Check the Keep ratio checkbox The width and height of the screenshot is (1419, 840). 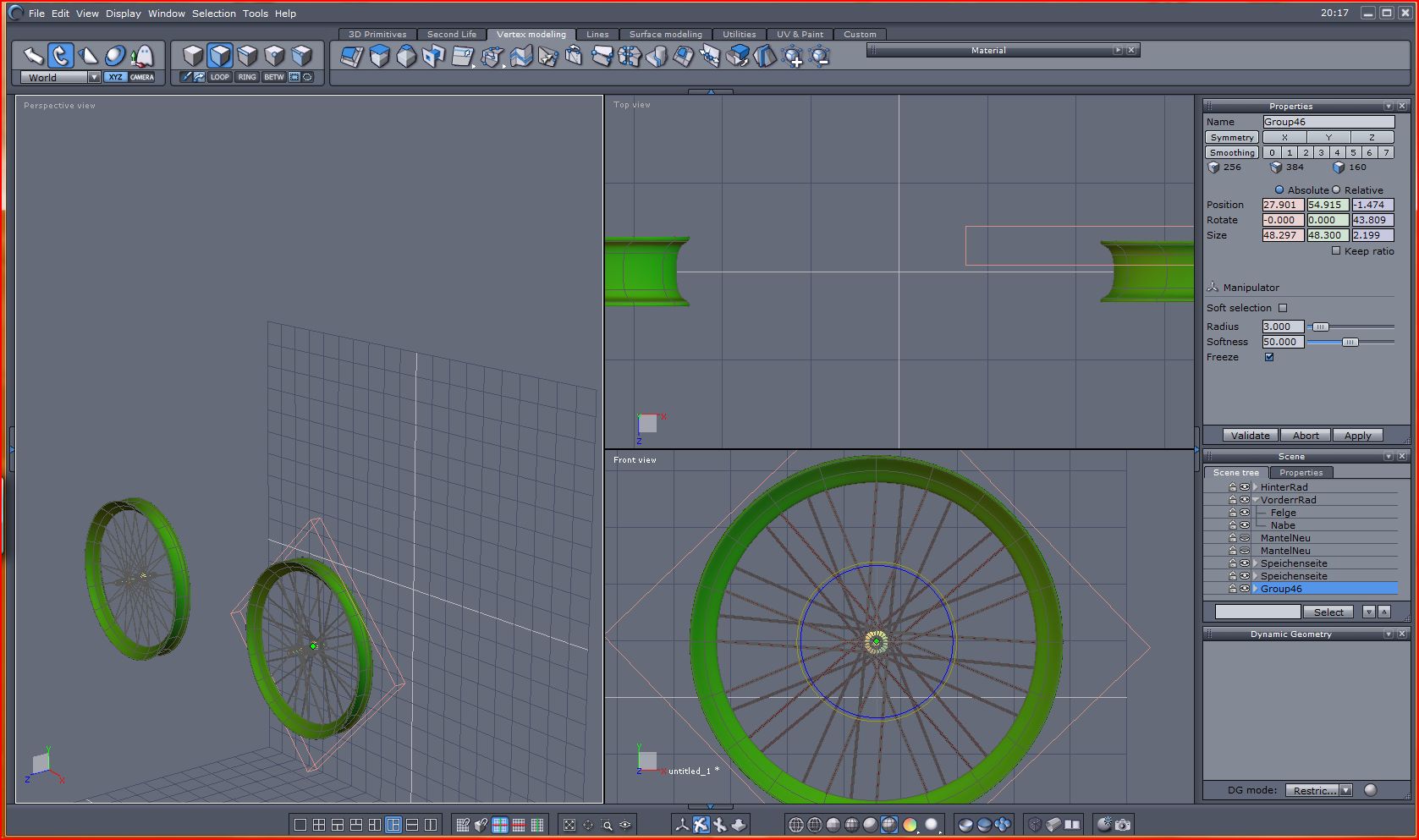click(x=1336, y=250)
